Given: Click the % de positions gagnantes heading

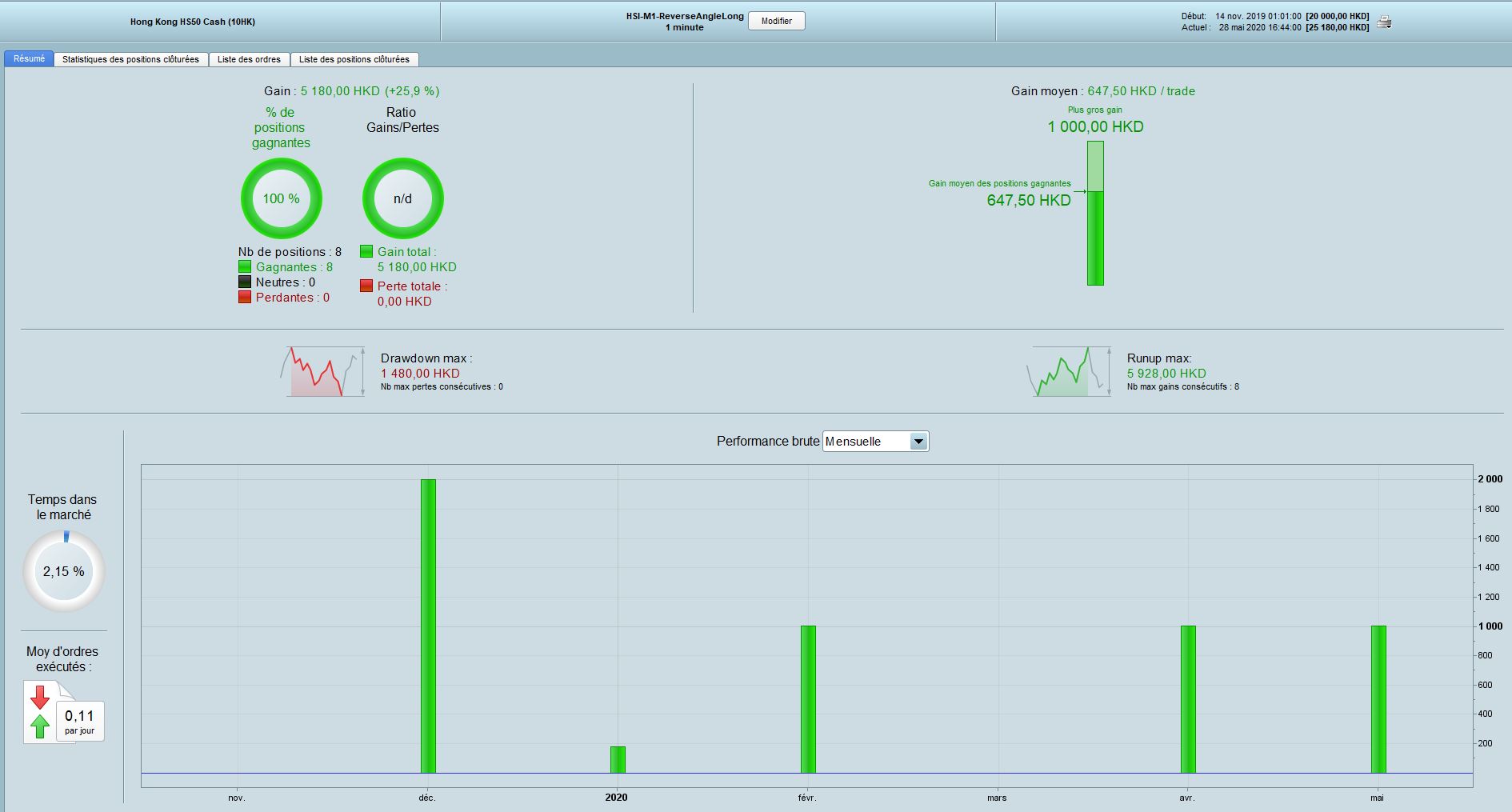Looking at the screenshot, I should [281, 128].
